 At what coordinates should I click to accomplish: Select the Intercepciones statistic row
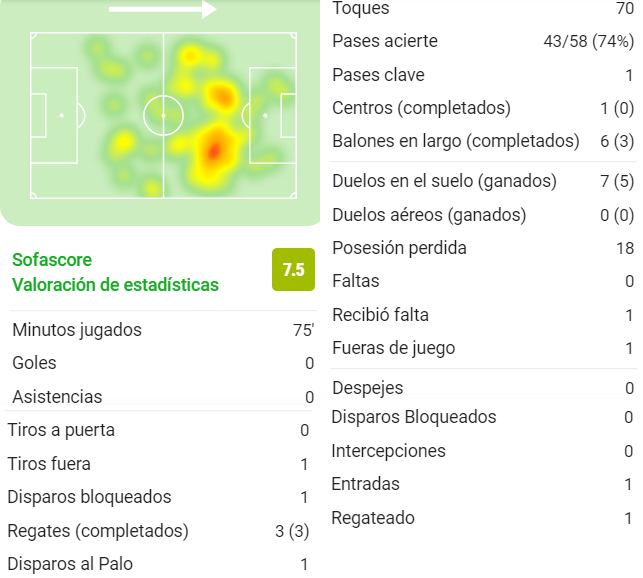pos(482,451)
